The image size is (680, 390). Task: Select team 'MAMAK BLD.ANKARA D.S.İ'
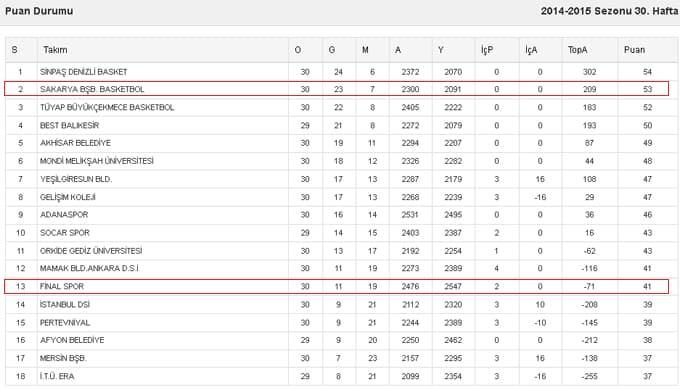pos(89,268)
